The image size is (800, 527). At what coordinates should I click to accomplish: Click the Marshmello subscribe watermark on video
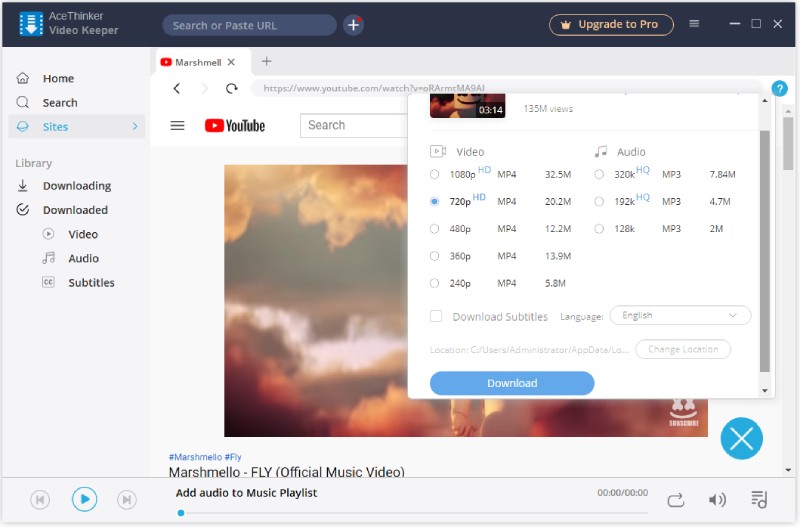tap(684, 412)
